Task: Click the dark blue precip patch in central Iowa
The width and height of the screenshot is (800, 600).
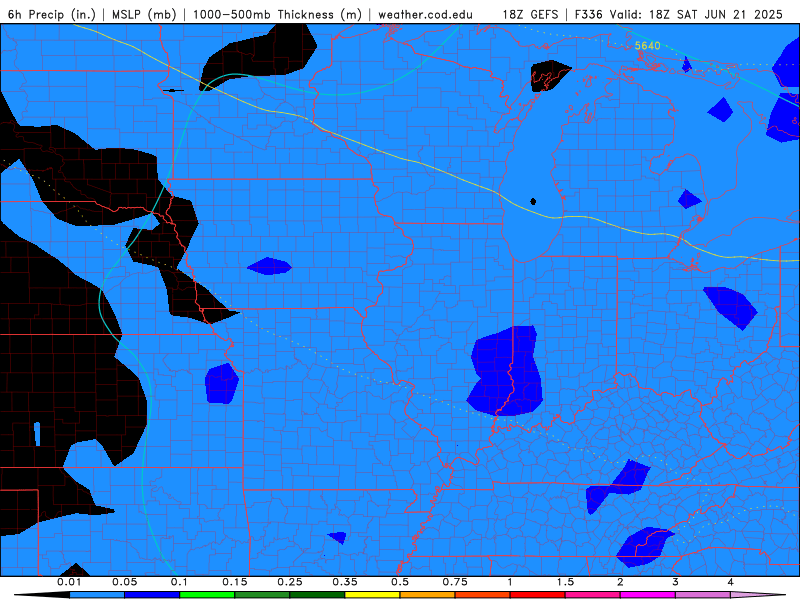Action: (269, 266)
